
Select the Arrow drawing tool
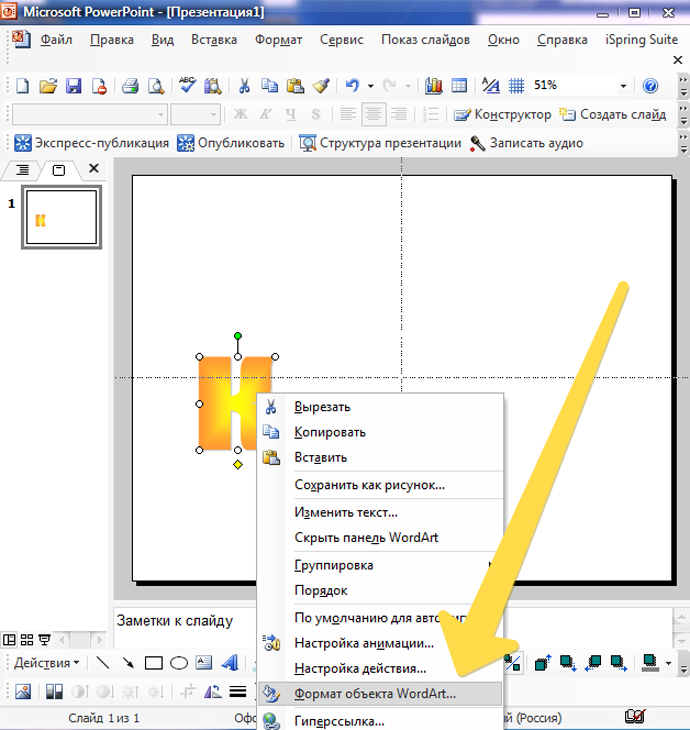[x=128, y=663]
